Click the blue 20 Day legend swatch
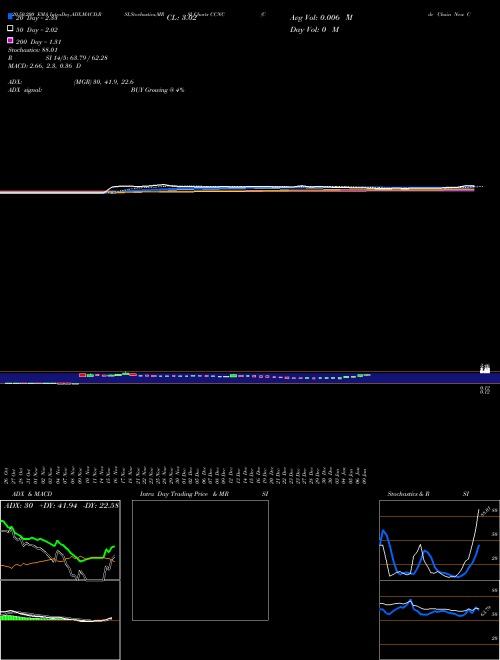The height and width of the screenshot is (660, 500). click(10, 16)
